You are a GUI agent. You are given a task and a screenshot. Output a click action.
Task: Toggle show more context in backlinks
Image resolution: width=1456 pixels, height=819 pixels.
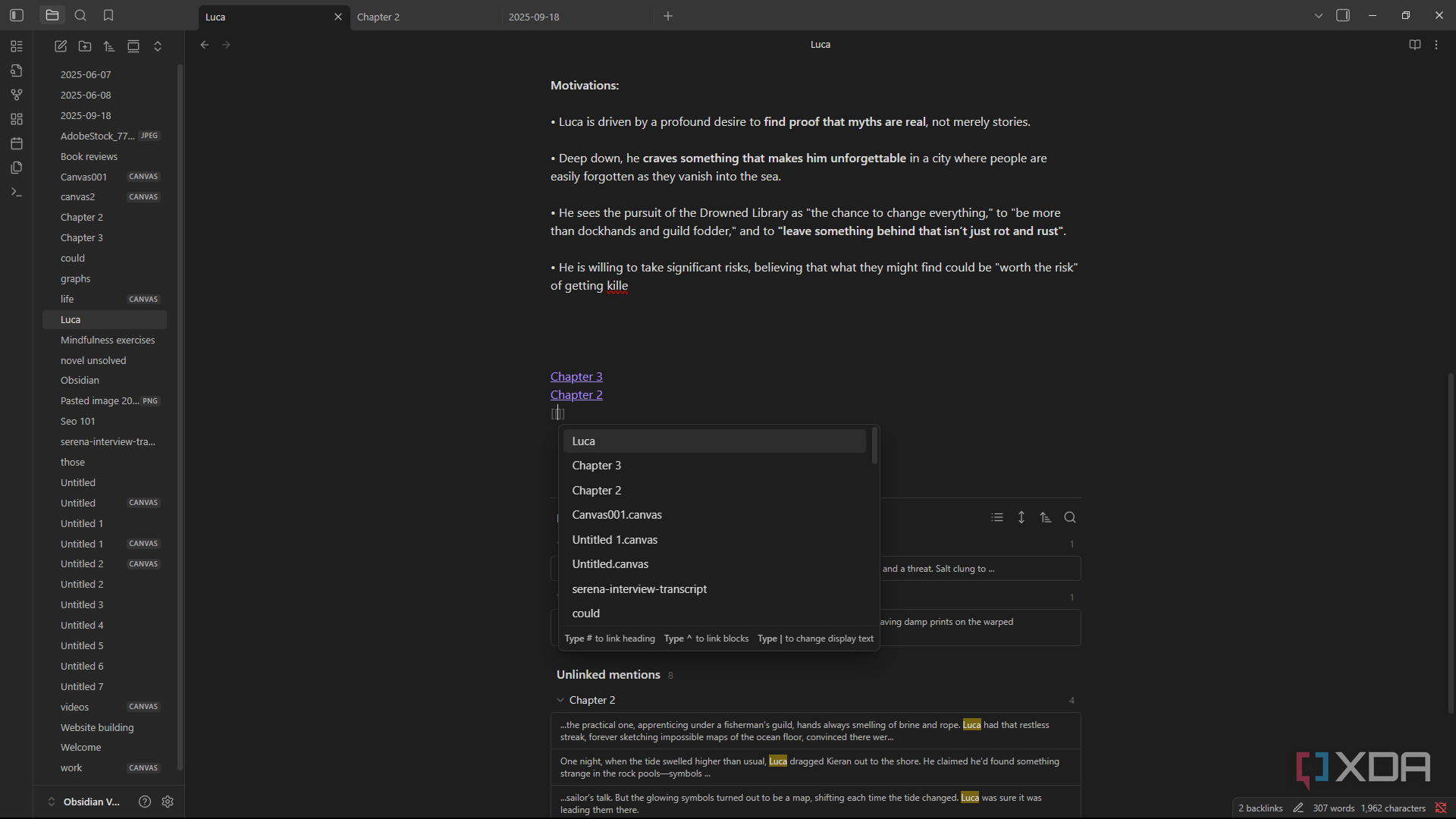[x=1021, y=517]
